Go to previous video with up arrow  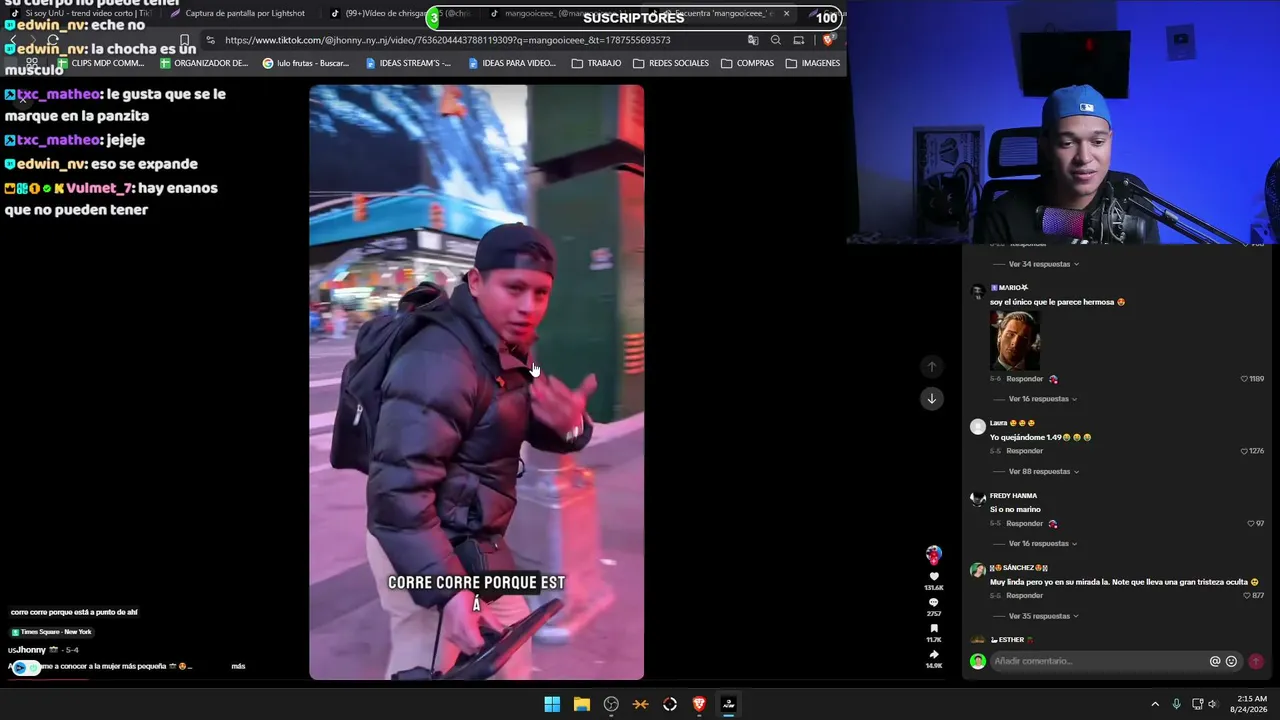coord(931,367)
